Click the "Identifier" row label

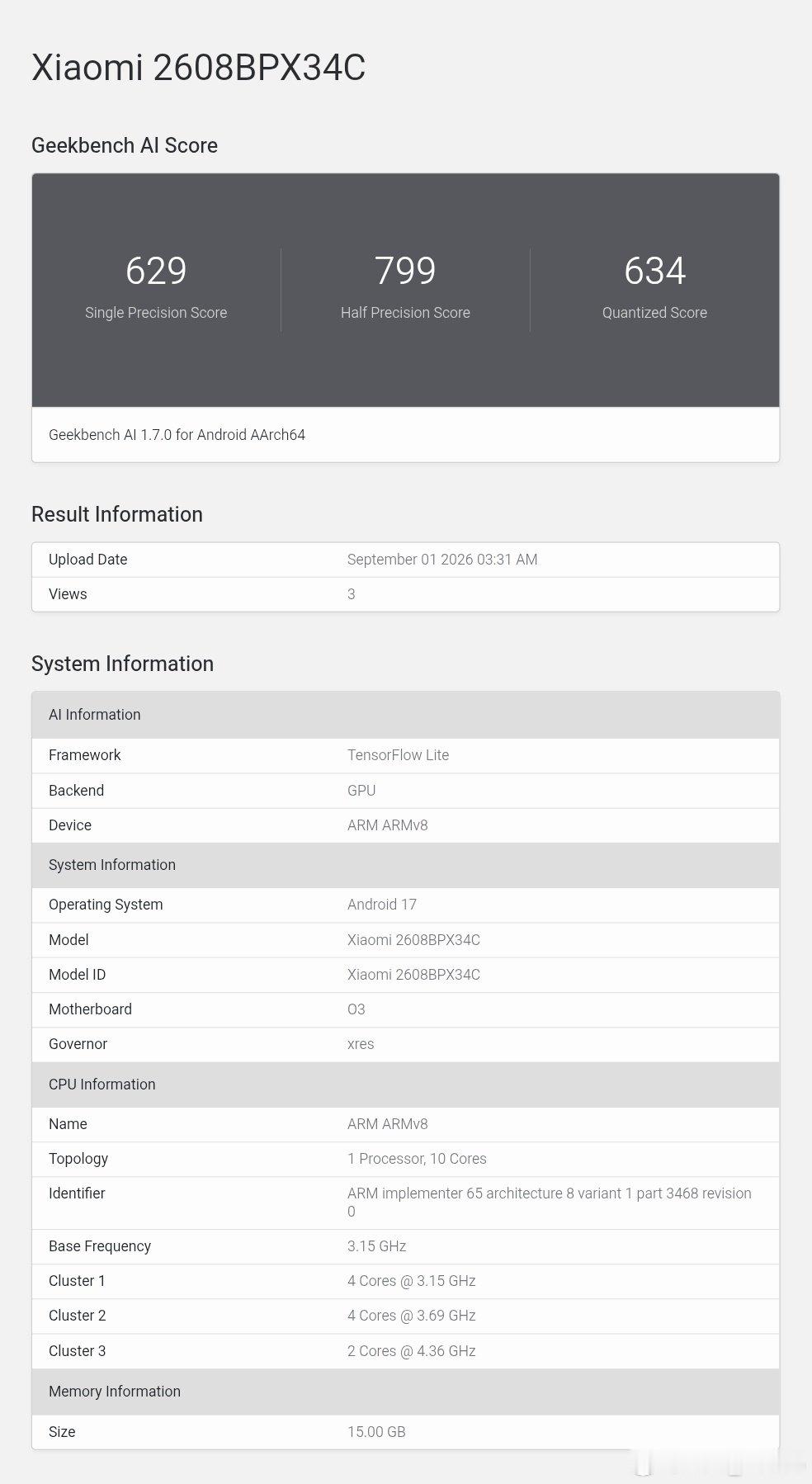(x=77, y=1193)
